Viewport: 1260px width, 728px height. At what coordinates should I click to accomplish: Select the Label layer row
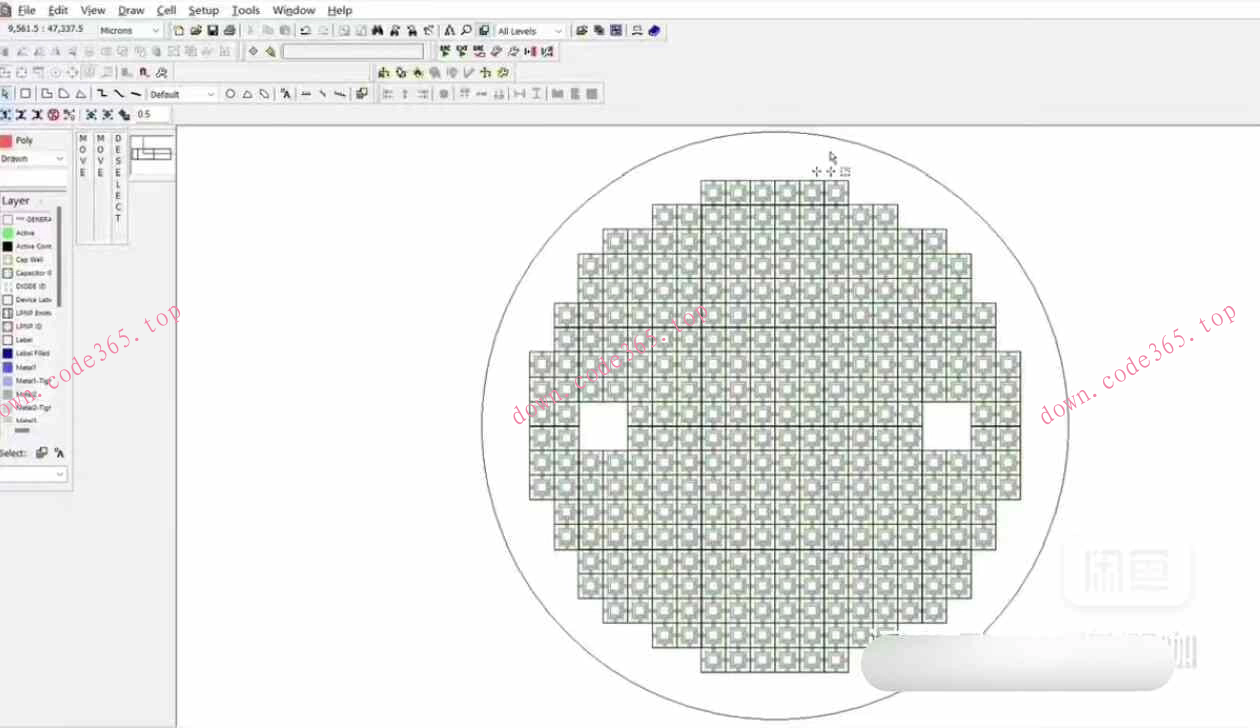(28, 340)
